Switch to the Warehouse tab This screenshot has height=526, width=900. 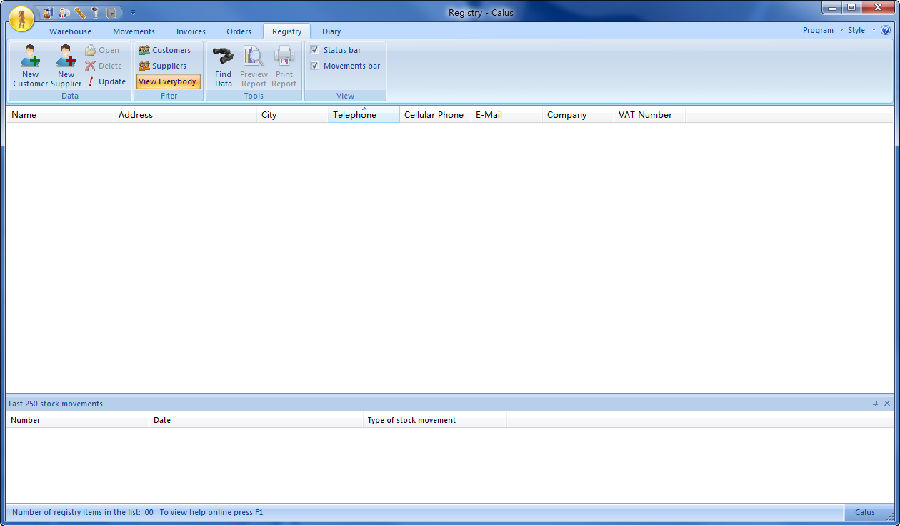70,31
